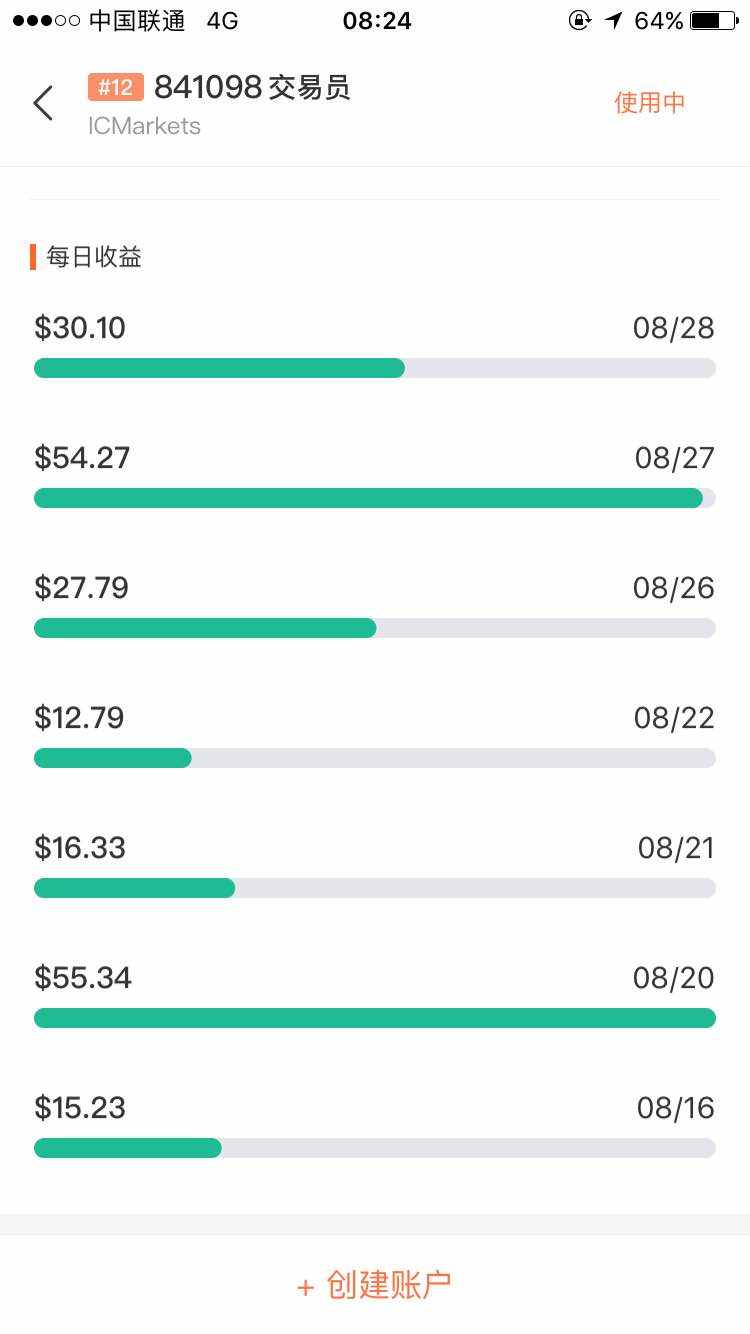Select the $12.79 entry for 08/22
This screenshot has width=750, height=1334.
click(x=374, y=740)
